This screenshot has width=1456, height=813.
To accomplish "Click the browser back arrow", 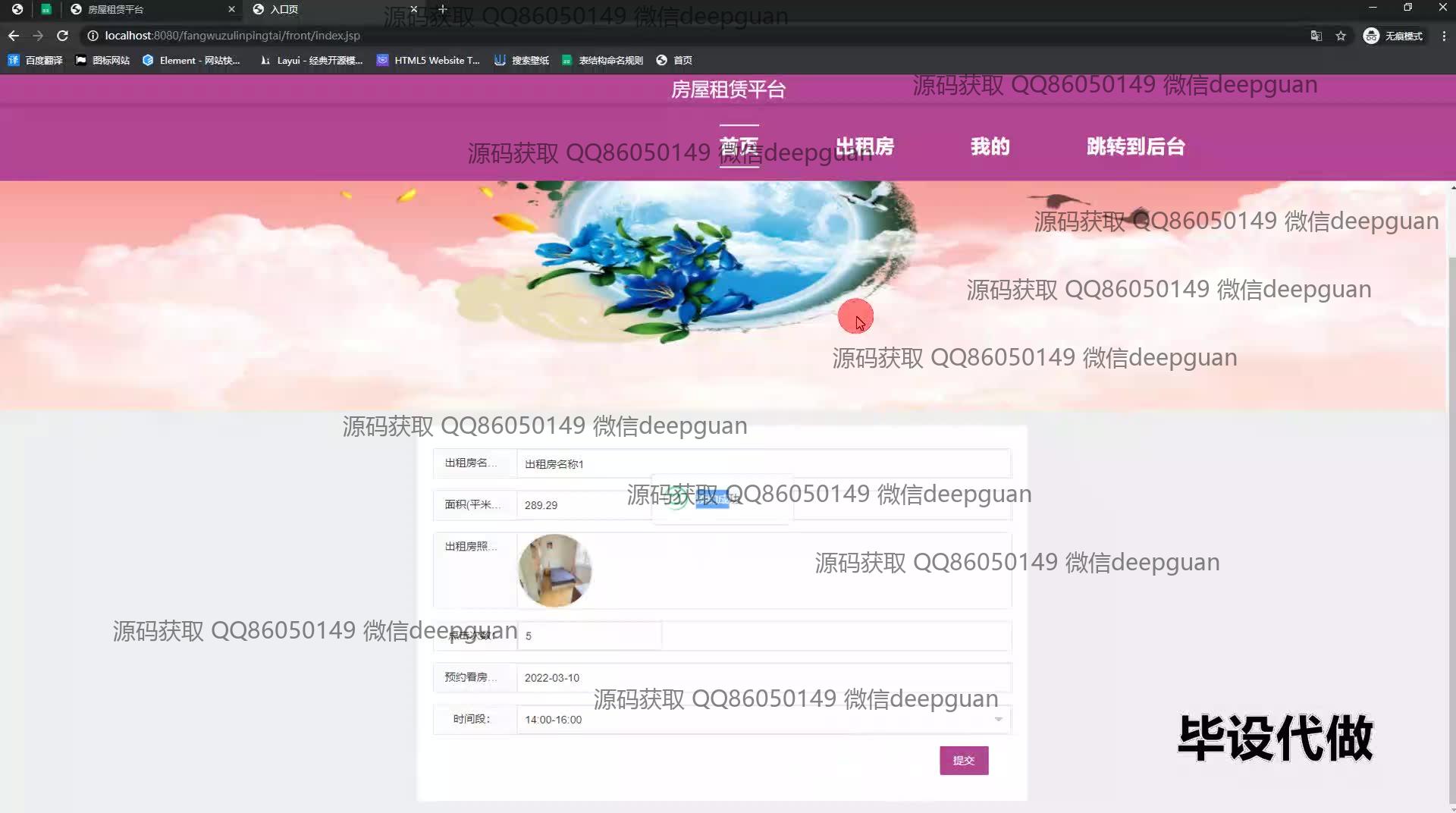I will coord(14,36).
